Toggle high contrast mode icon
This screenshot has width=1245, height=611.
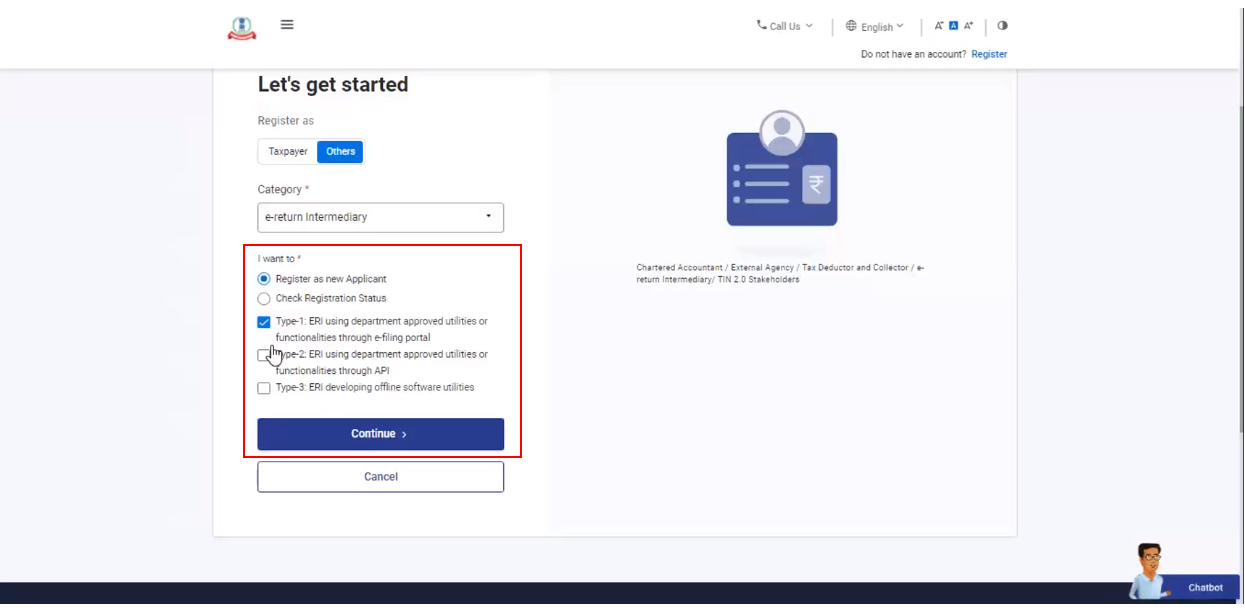pyautogui.click(x=1002, y=26)
